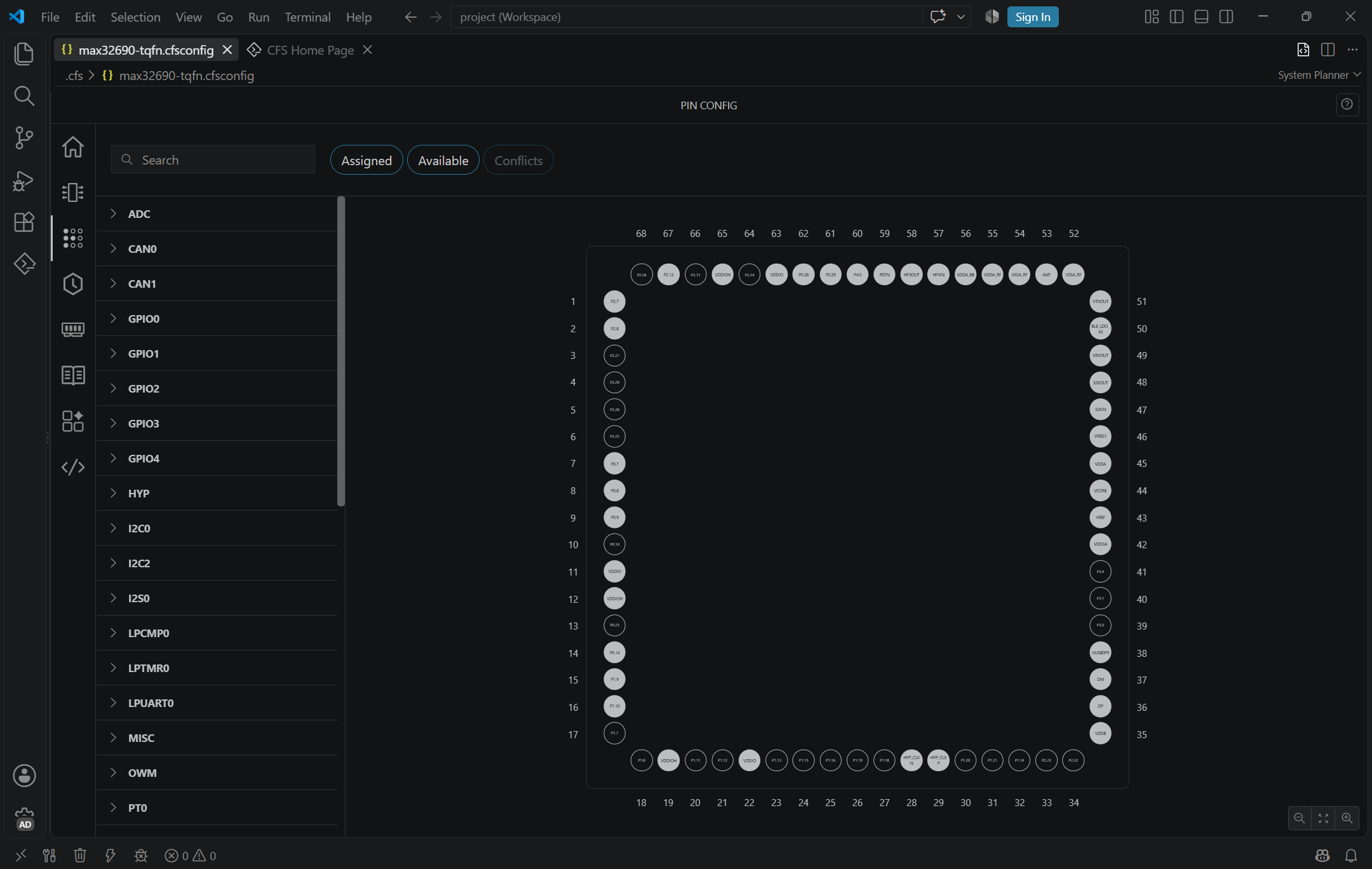
Task: Open the File menu
Action: (x=50, y=17)
